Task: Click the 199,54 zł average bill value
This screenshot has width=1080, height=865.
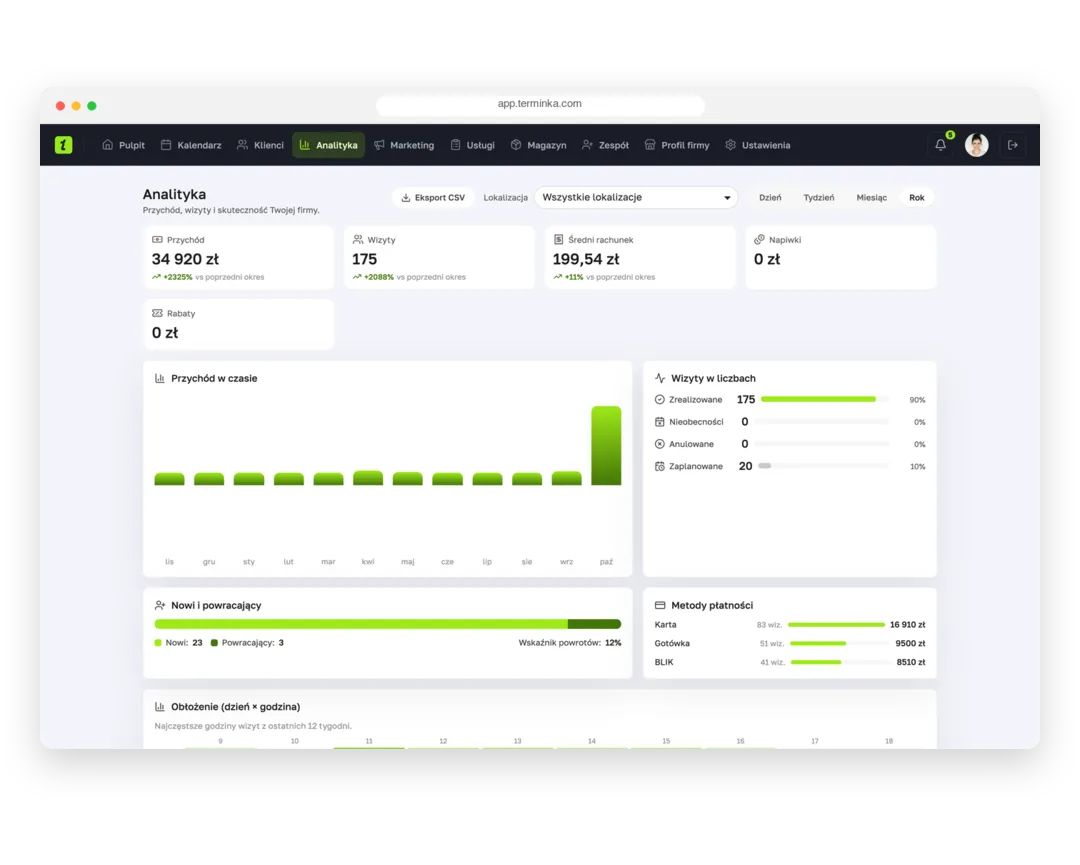Action: pos(586,259)
